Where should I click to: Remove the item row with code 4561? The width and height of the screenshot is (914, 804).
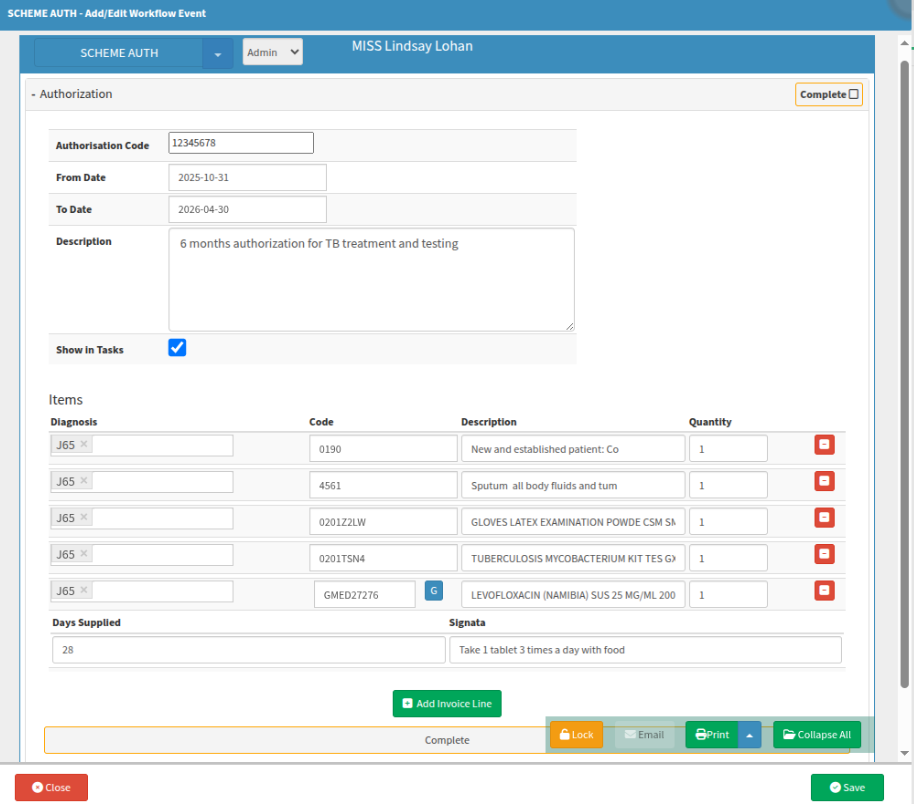coord(824,481)
